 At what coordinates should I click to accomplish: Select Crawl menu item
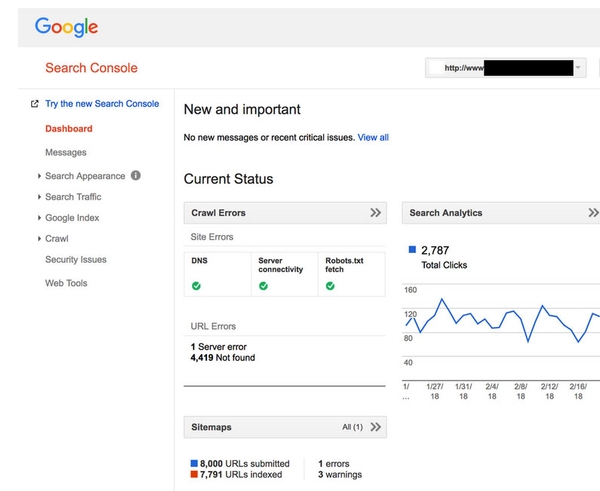[x=57, y=239]
